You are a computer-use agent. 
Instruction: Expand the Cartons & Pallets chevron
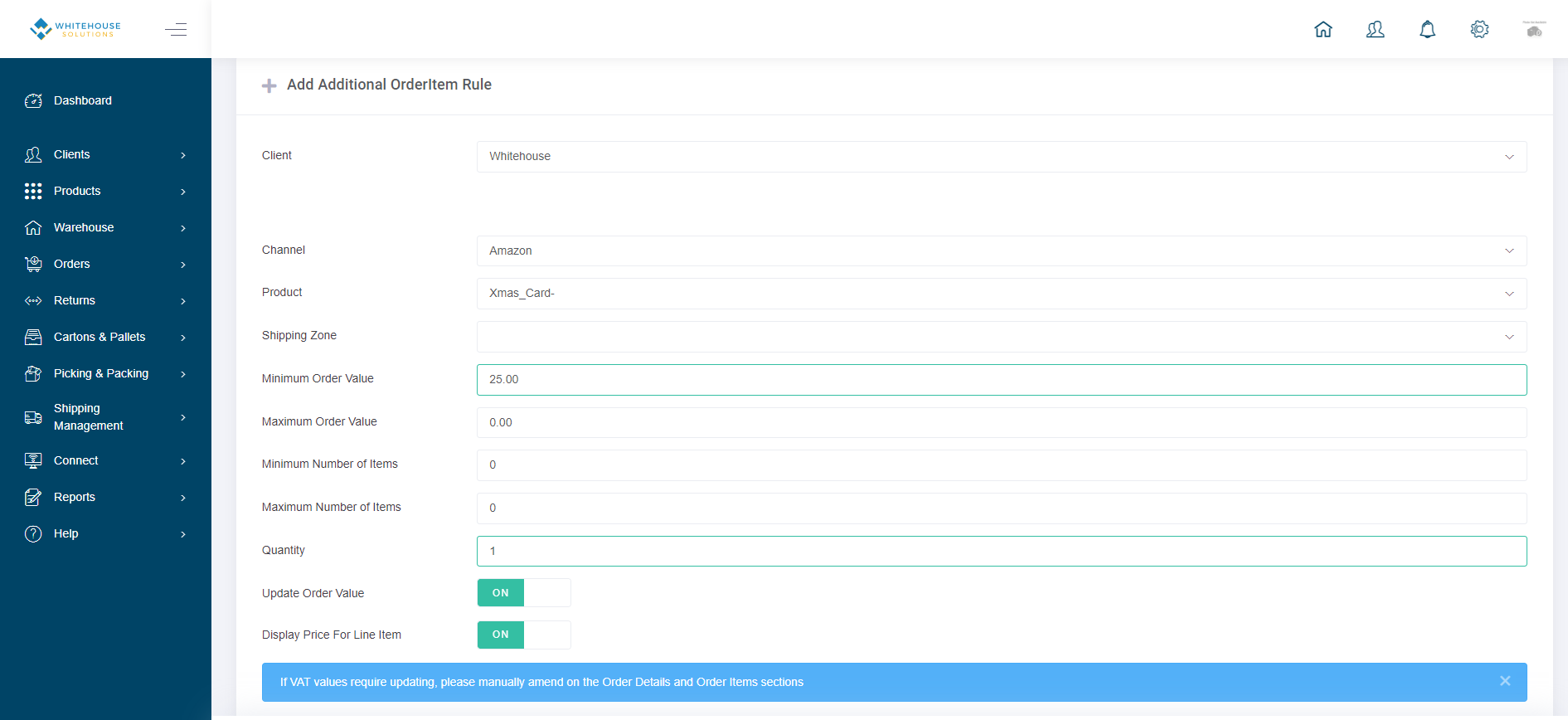click(x=183, y=338)
